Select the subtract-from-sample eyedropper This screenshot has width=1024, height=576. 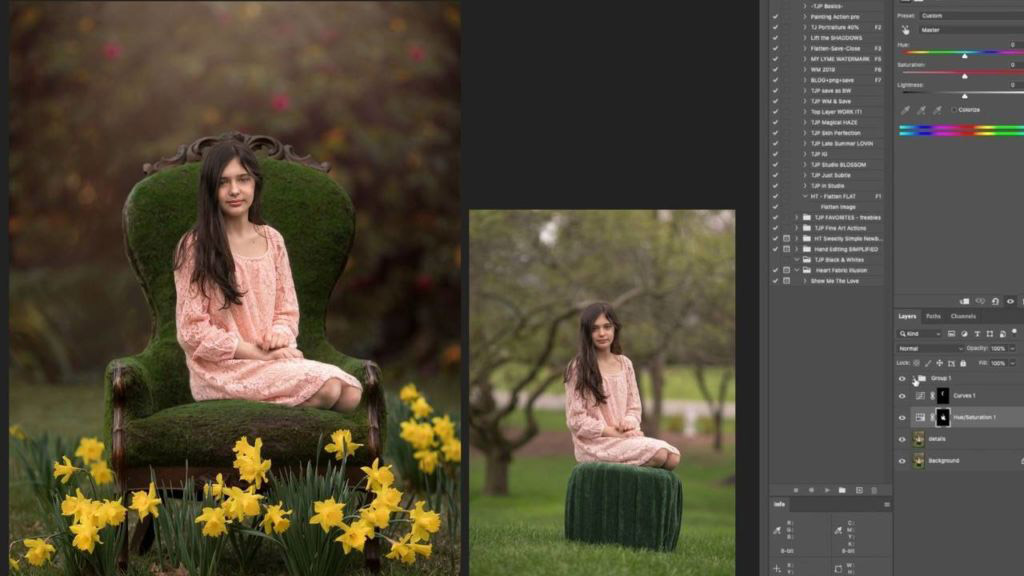coord(937,110)
